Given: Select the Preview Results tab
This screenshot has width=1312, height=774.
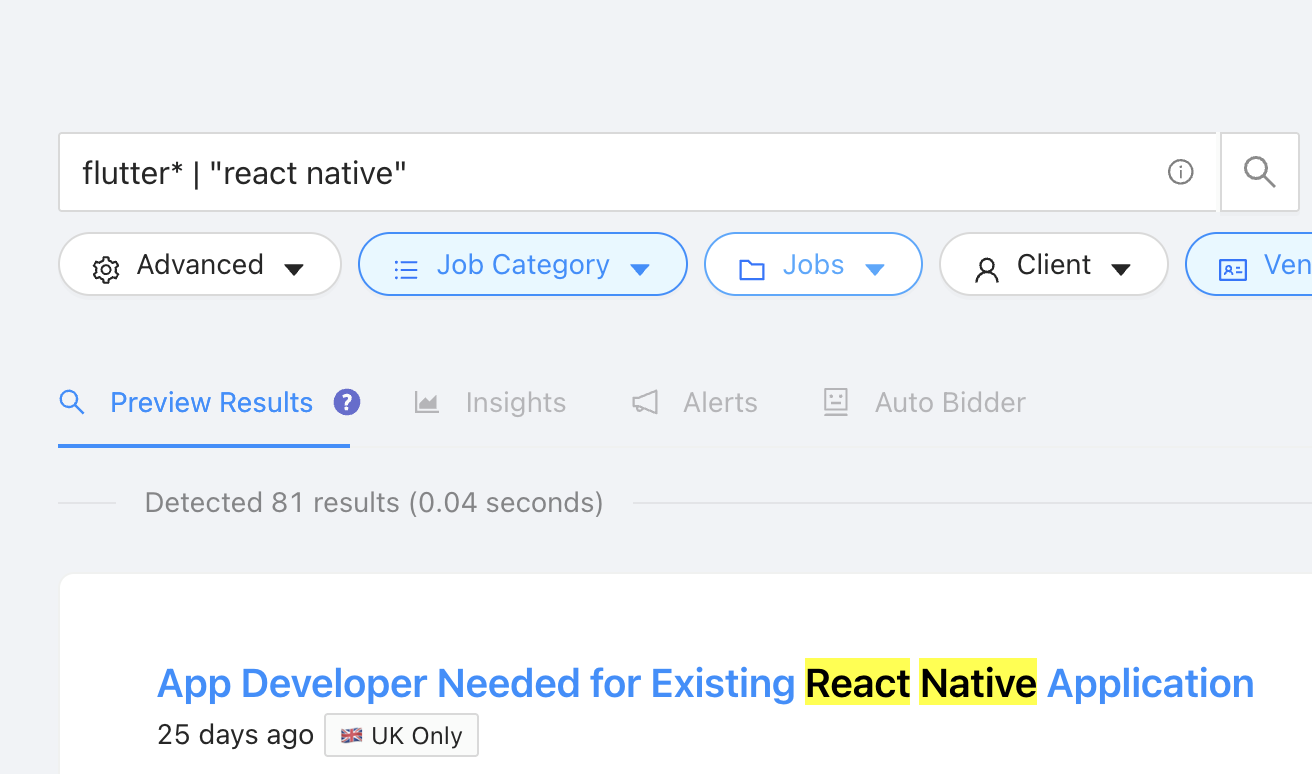Looking at the screenshot, I should pyautogui.click(x=211, y=402).
